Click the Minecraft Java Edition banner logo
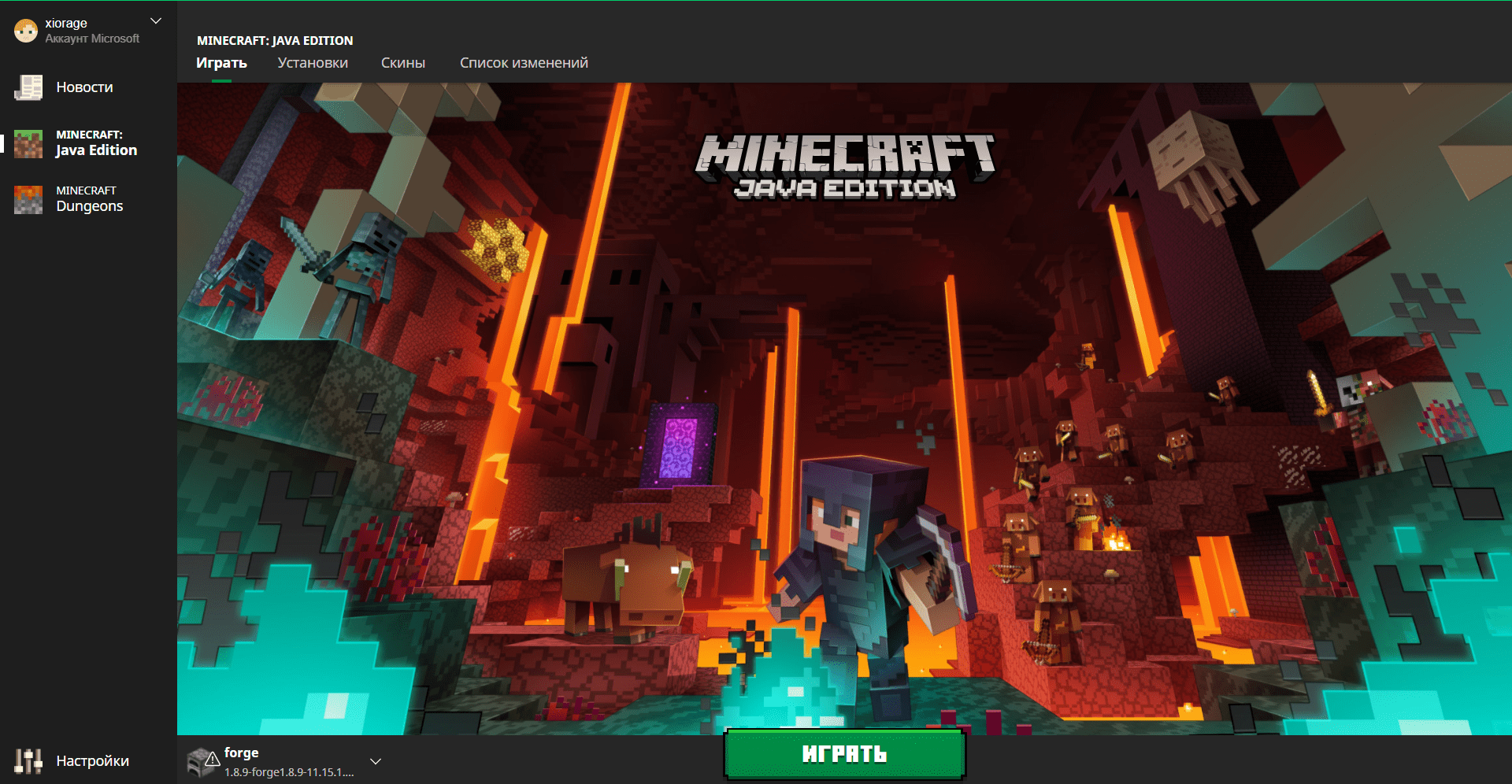This screenshot has height=784, width=1512. point(845,165)
